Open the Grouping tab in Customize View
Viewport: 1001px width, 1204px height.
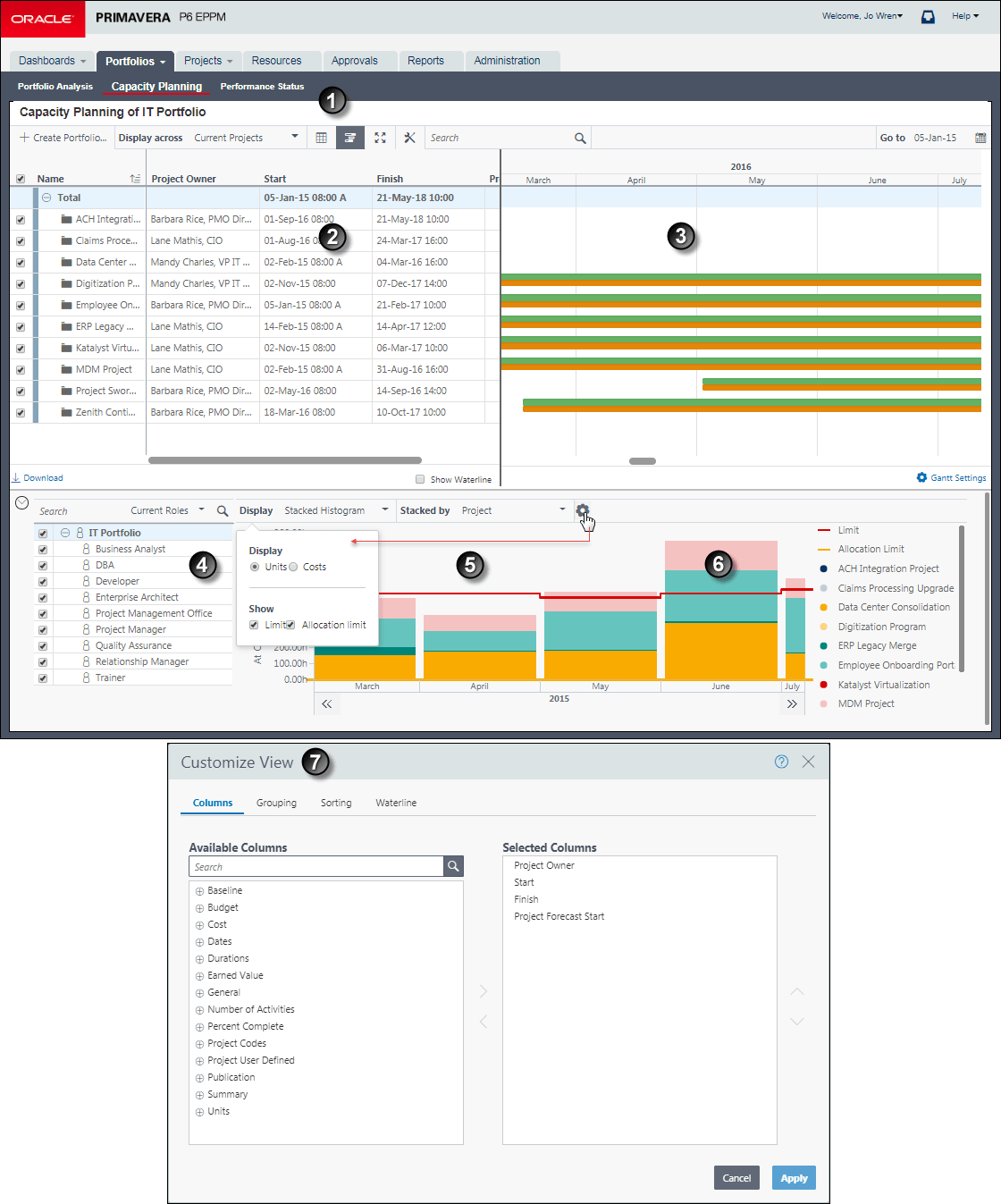(x=276, y=803)
